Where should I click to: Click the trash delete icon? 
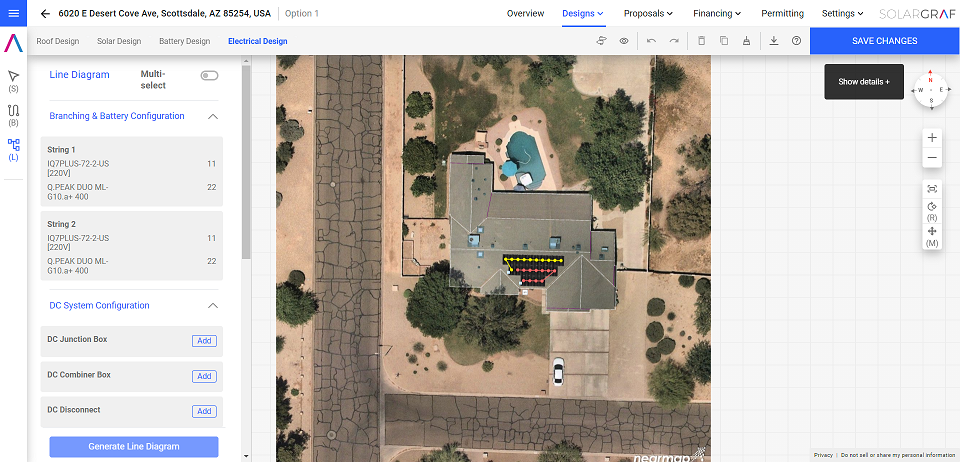(702, 41)
